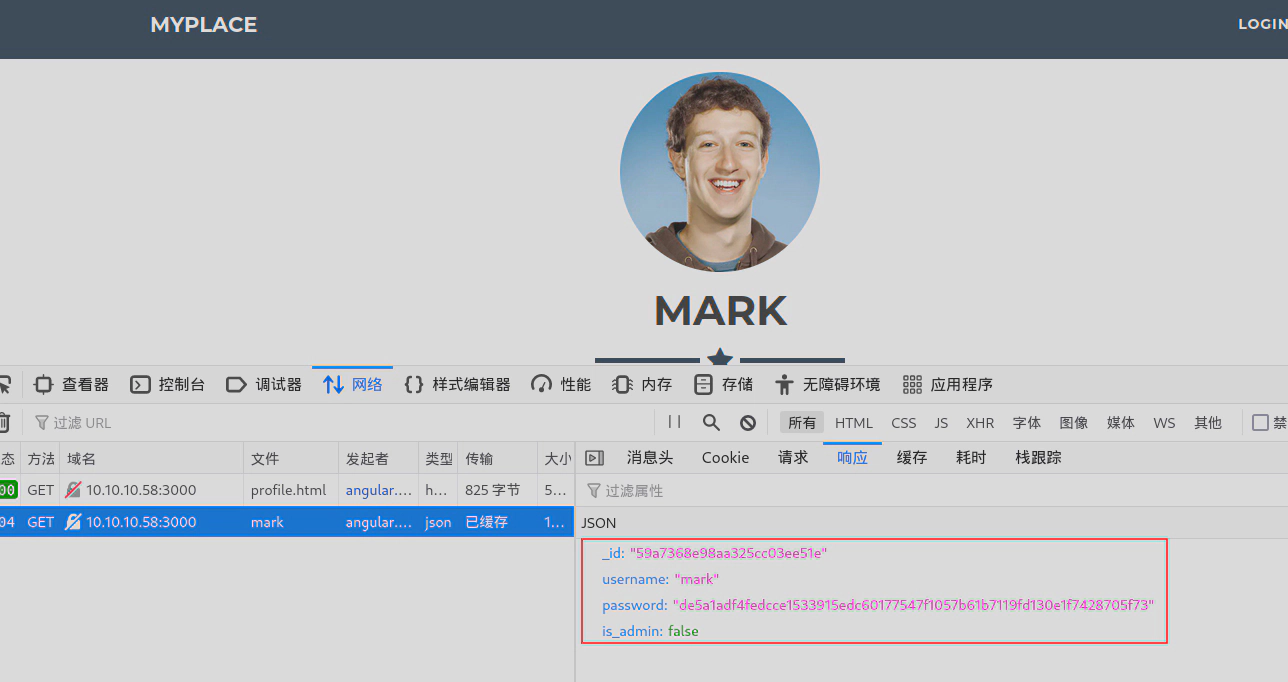Collapse the request details pane toggle
Viewport: 1288px width, 682px height.
594,458
